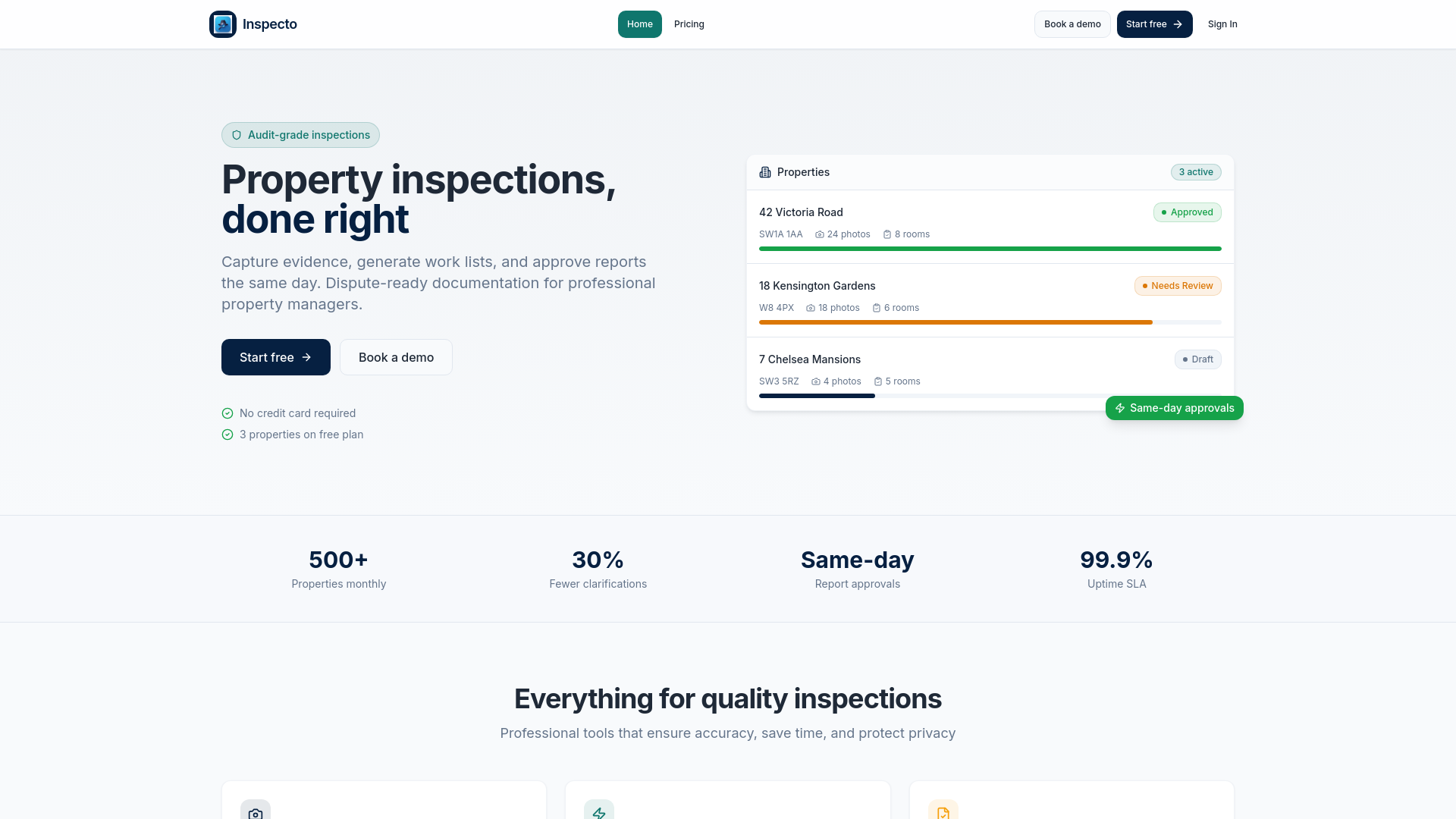Click the Inspecto brand name
The height and width of the screenshot is (819, 1456).
[270, 24]
